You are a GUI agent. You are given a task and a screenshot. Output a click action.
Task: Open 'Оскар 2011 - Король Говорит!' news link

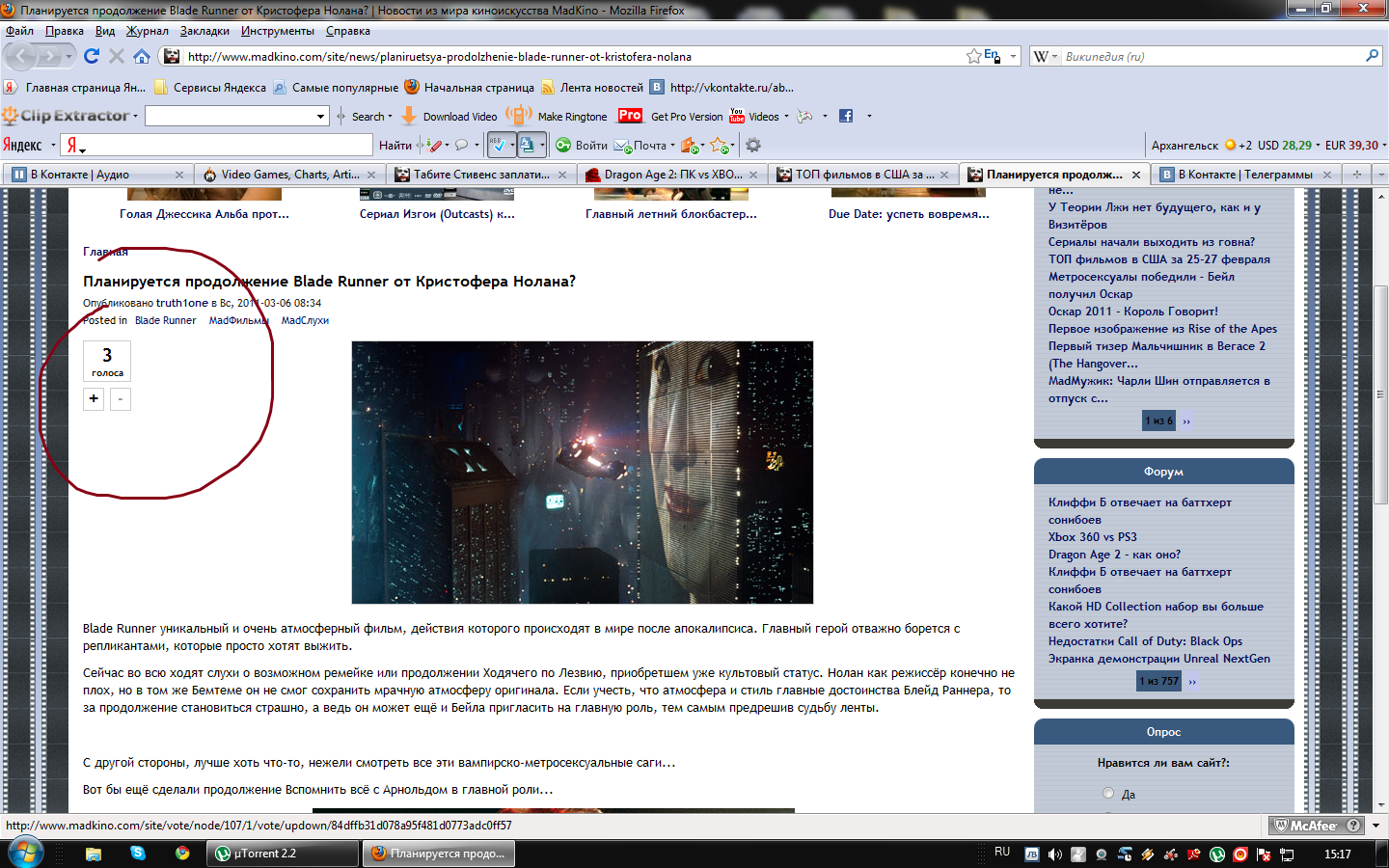point(1132,312)
